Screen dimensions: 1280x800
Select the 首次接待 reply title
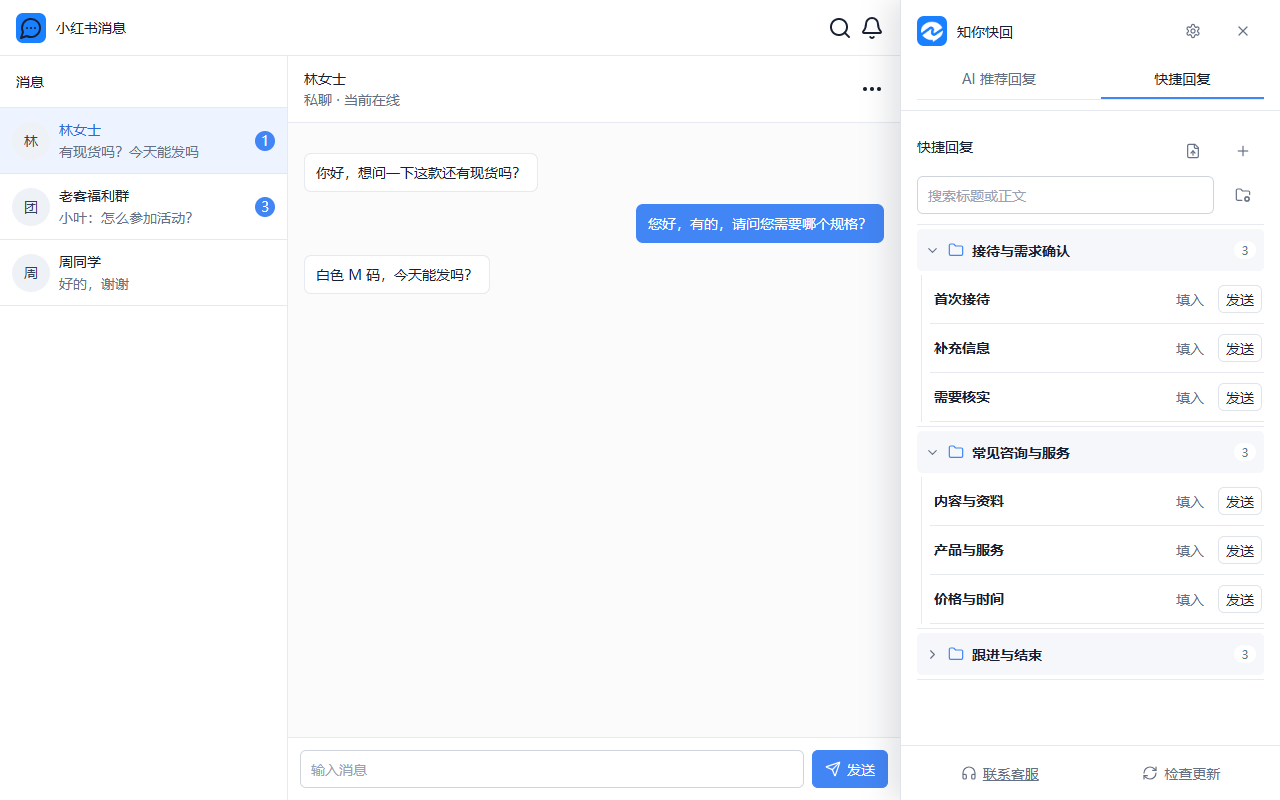(x=962, y=299)
